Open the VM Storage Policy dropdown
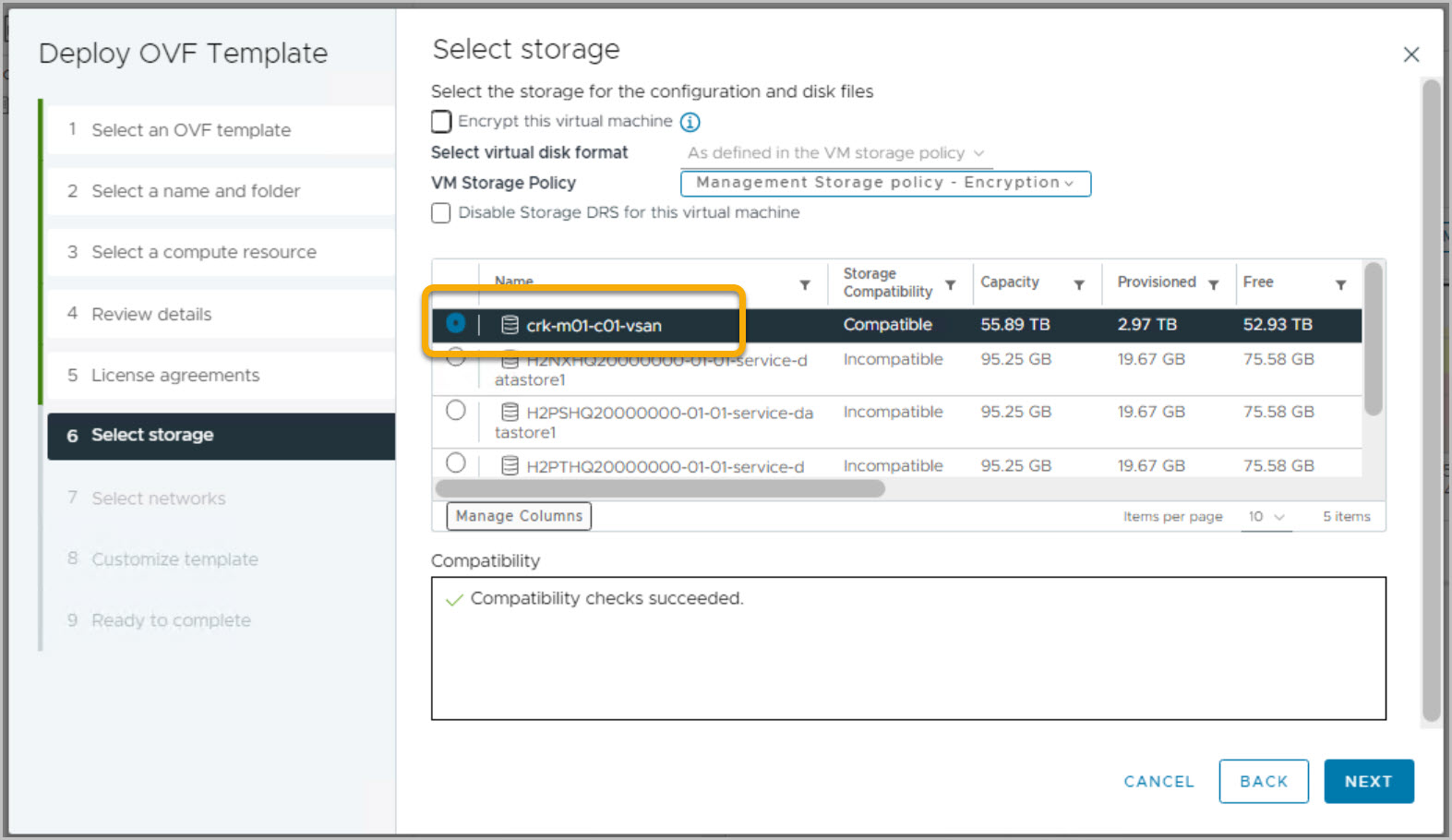Screen dimensions: 1452x840 [884, 184]
